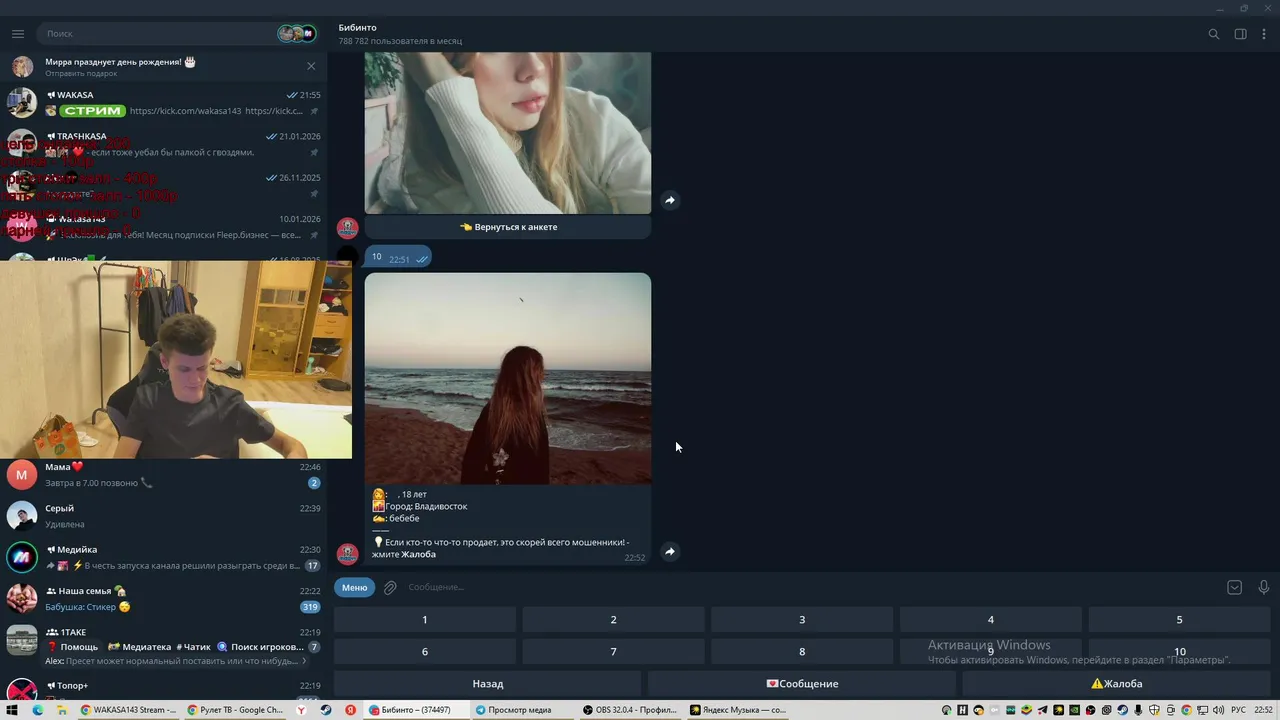Open the girl portrait photo
This screenshot has height=720, width=1280.
(x=508, y=132)
